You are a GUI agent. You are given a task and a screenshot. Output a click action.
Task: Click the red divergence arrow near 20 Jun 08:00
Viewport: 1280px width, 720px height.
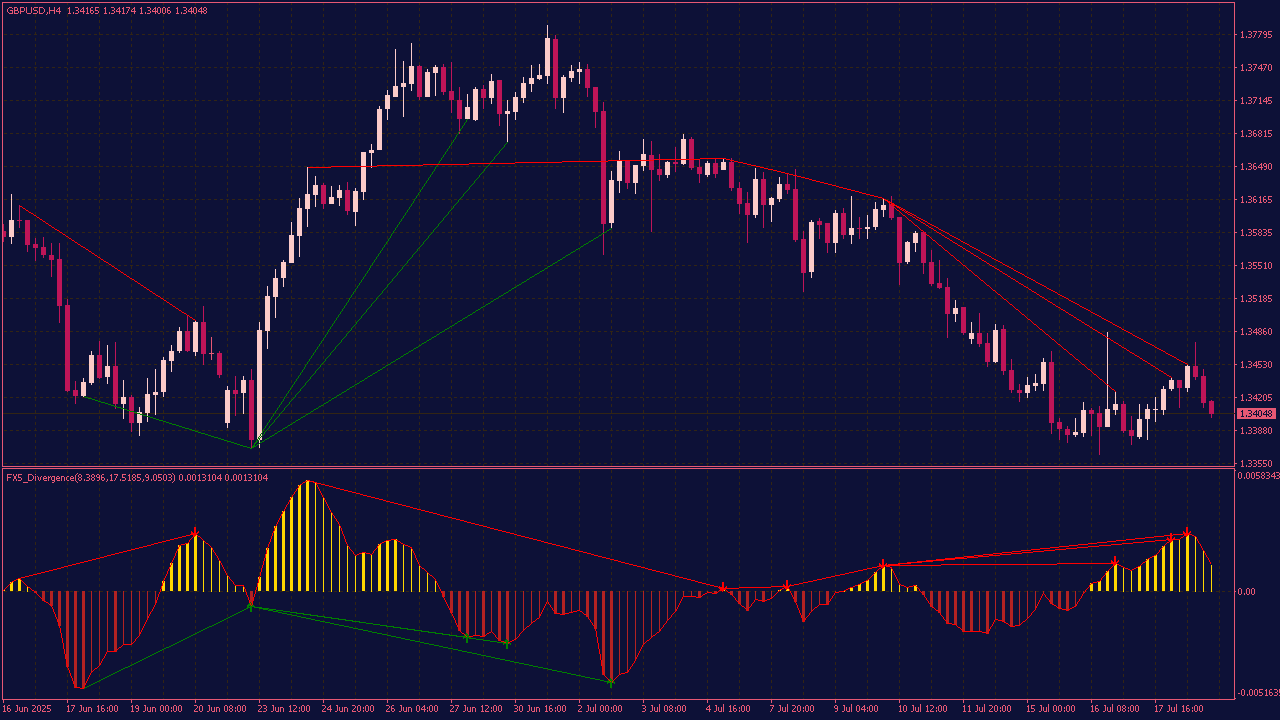[x=195, y=533]
